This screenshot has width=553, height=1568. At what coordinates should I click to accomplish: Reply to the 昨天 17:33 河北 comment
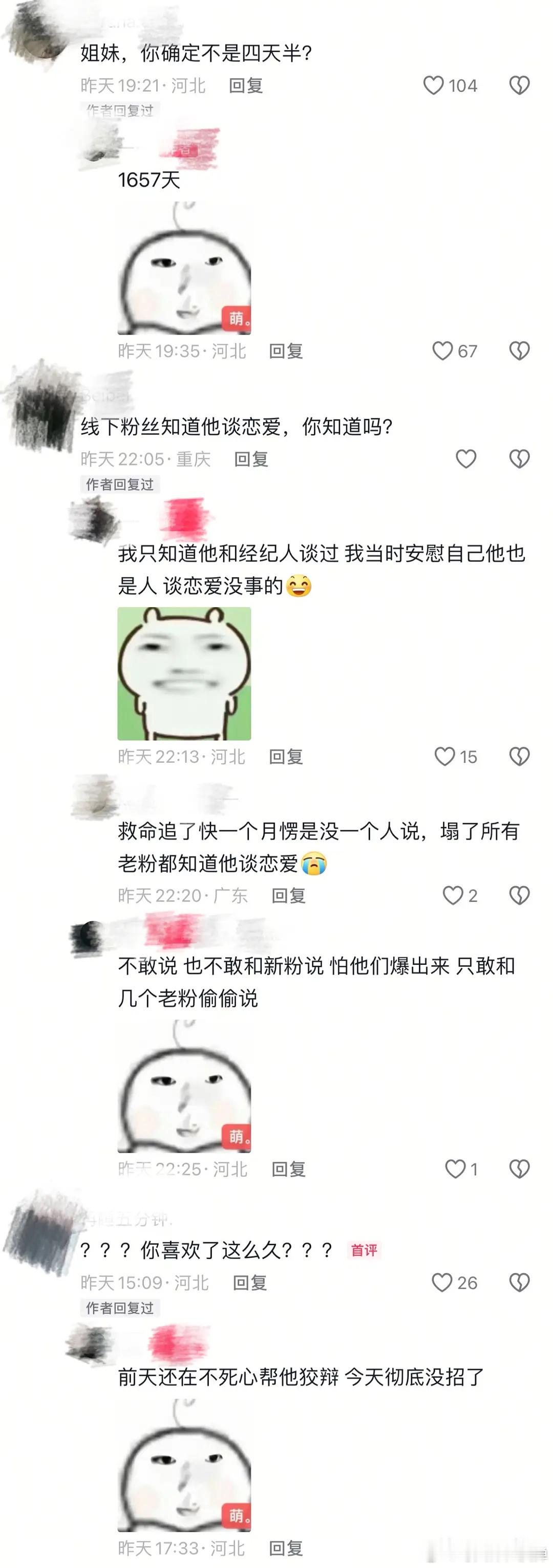click(286, 1548)
